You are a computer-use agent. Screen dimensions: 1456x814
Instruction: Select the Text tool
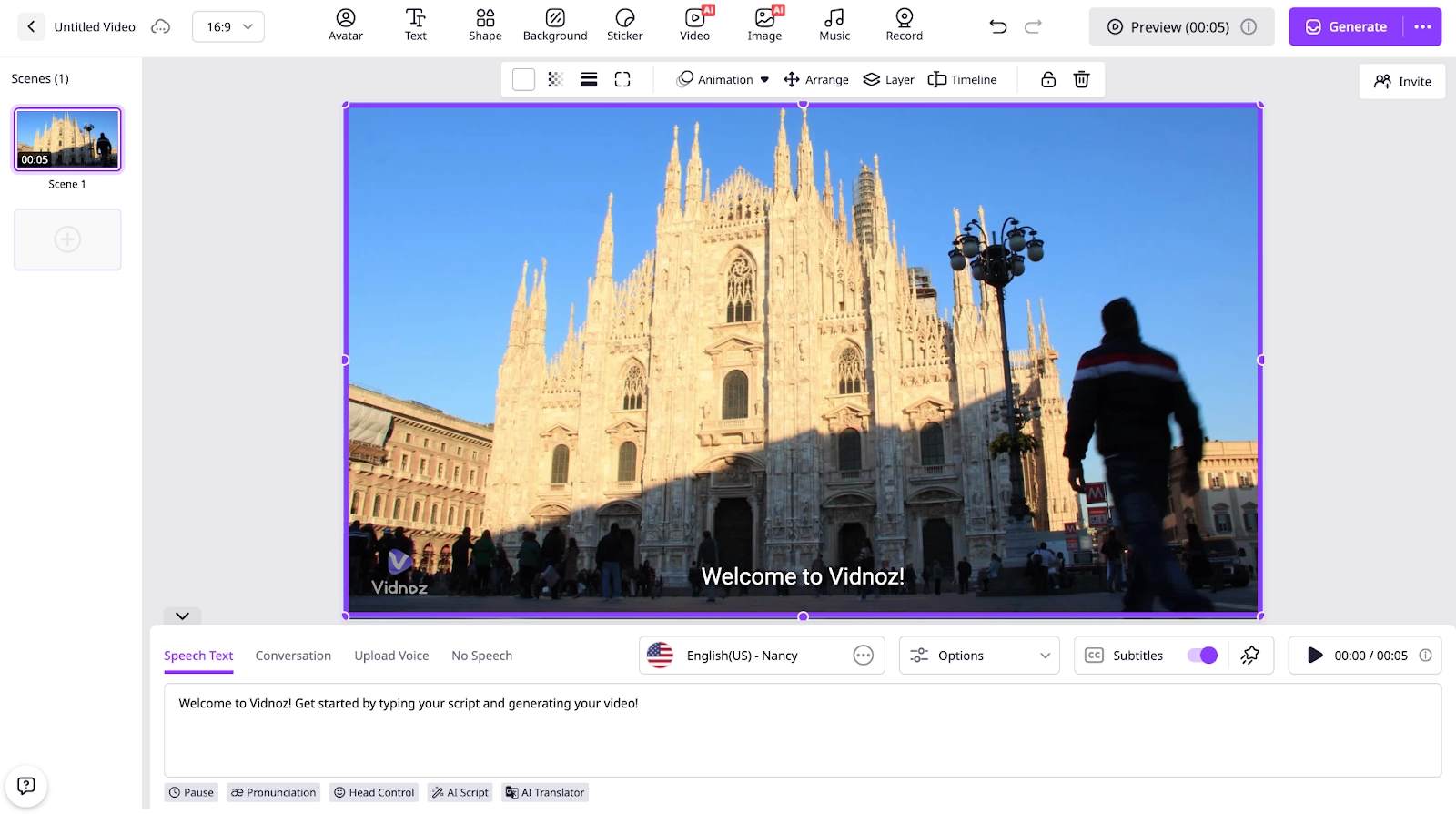416,25
